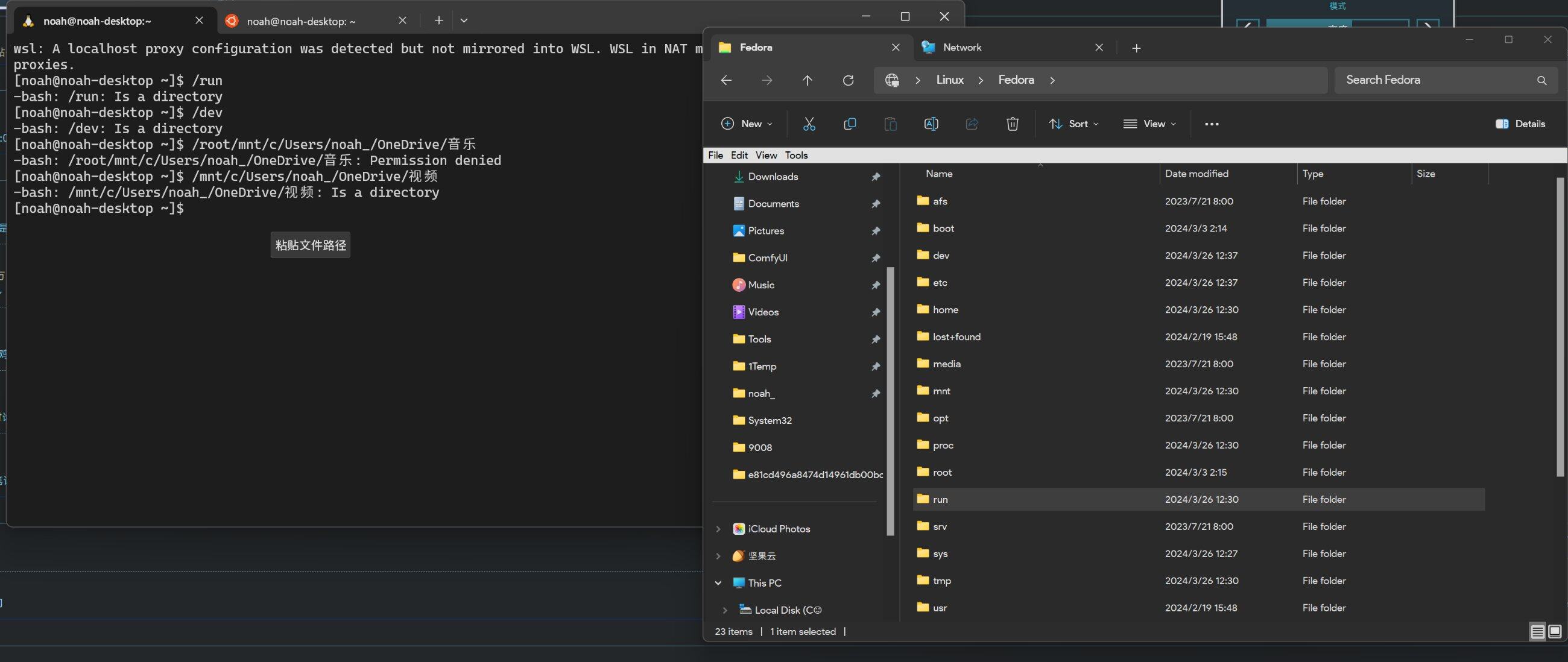Open the Sort dropdown

point(1073,124)
